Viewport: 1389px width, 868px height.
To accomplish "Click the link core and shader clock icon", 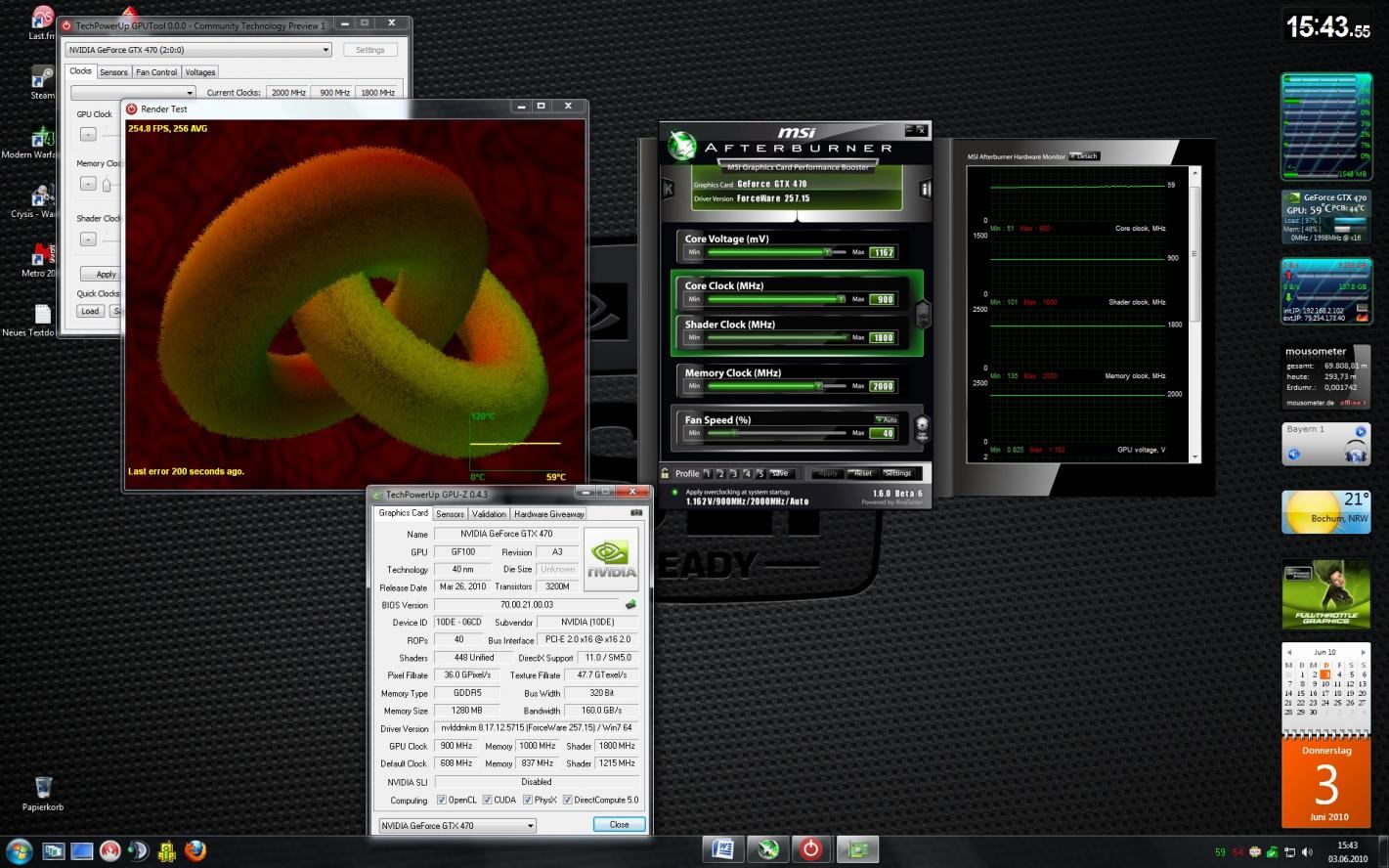I will pyautogui.click(x=921, y=315).
